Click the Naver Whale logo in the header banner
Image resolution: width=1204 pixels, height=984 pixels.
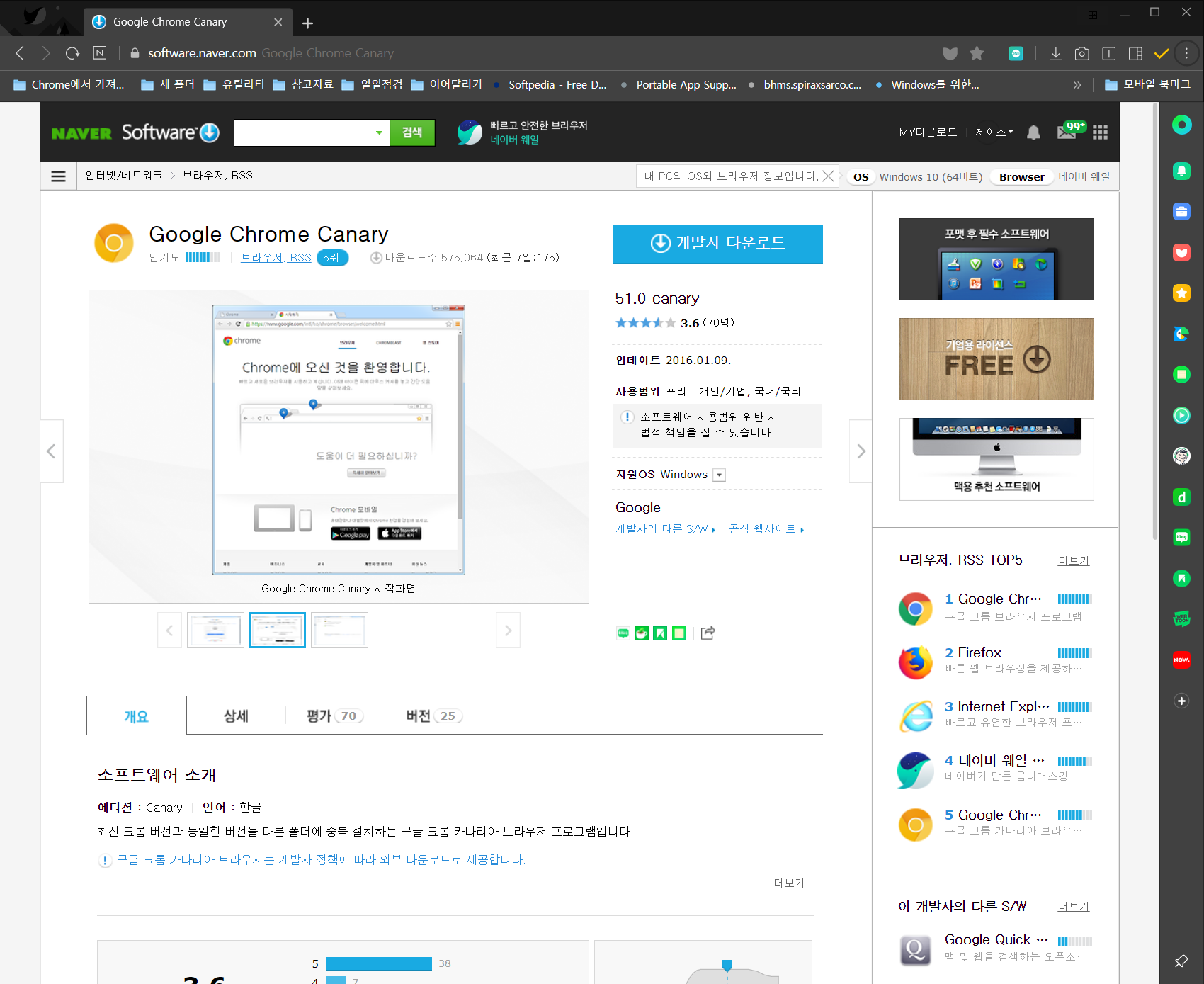click(470, 132)
